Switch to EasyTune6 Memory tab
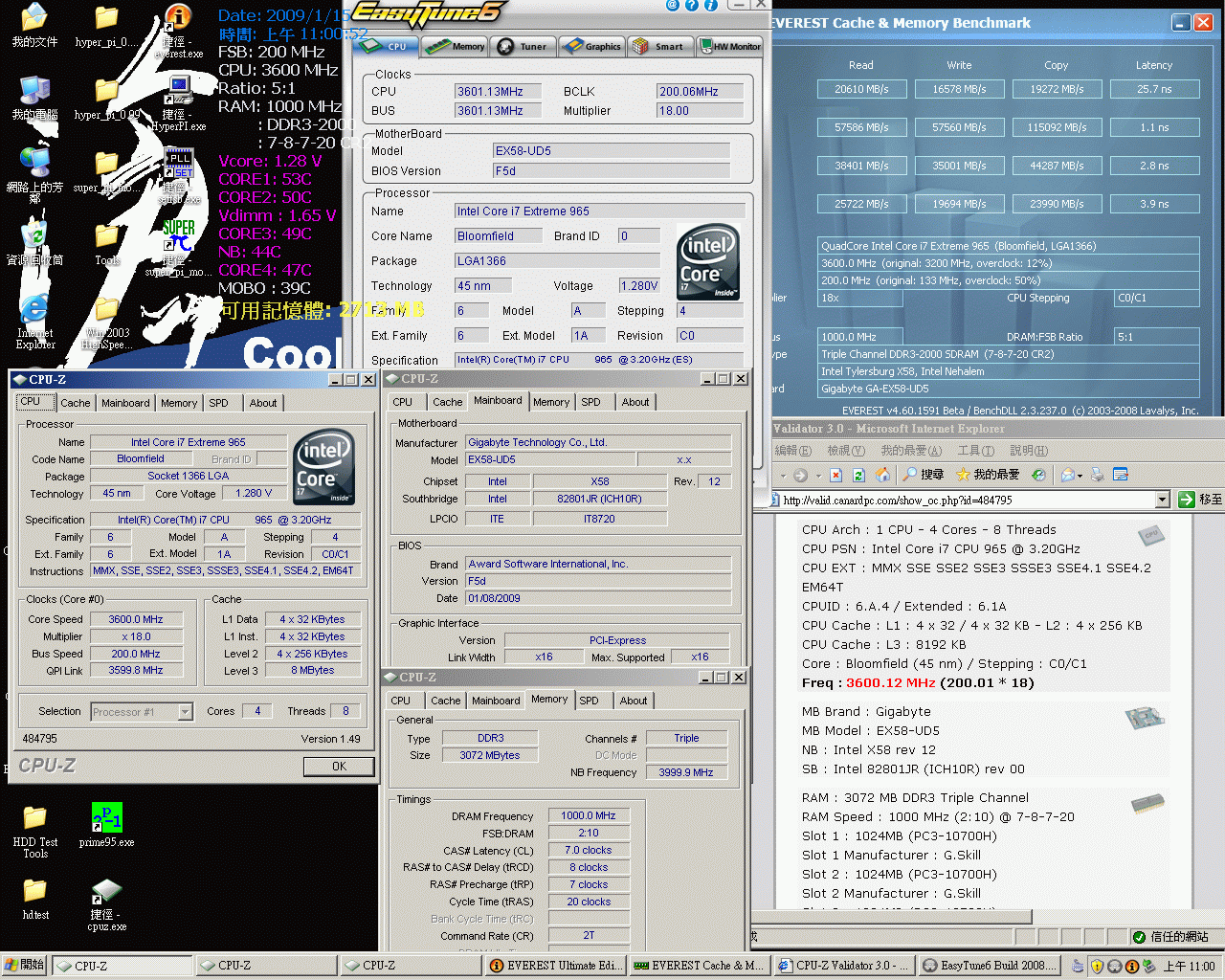 [456, 46]
